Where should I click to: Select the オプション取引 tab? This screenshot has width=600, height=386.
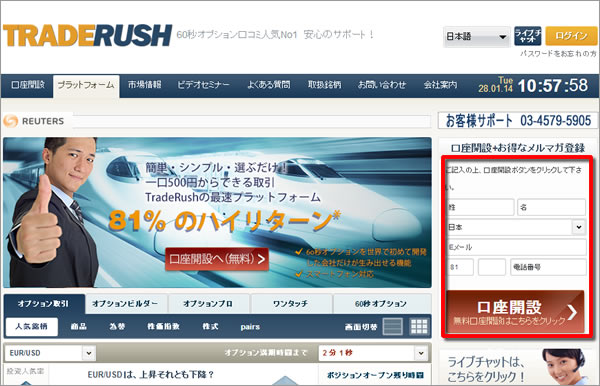(x=44, y=304)
